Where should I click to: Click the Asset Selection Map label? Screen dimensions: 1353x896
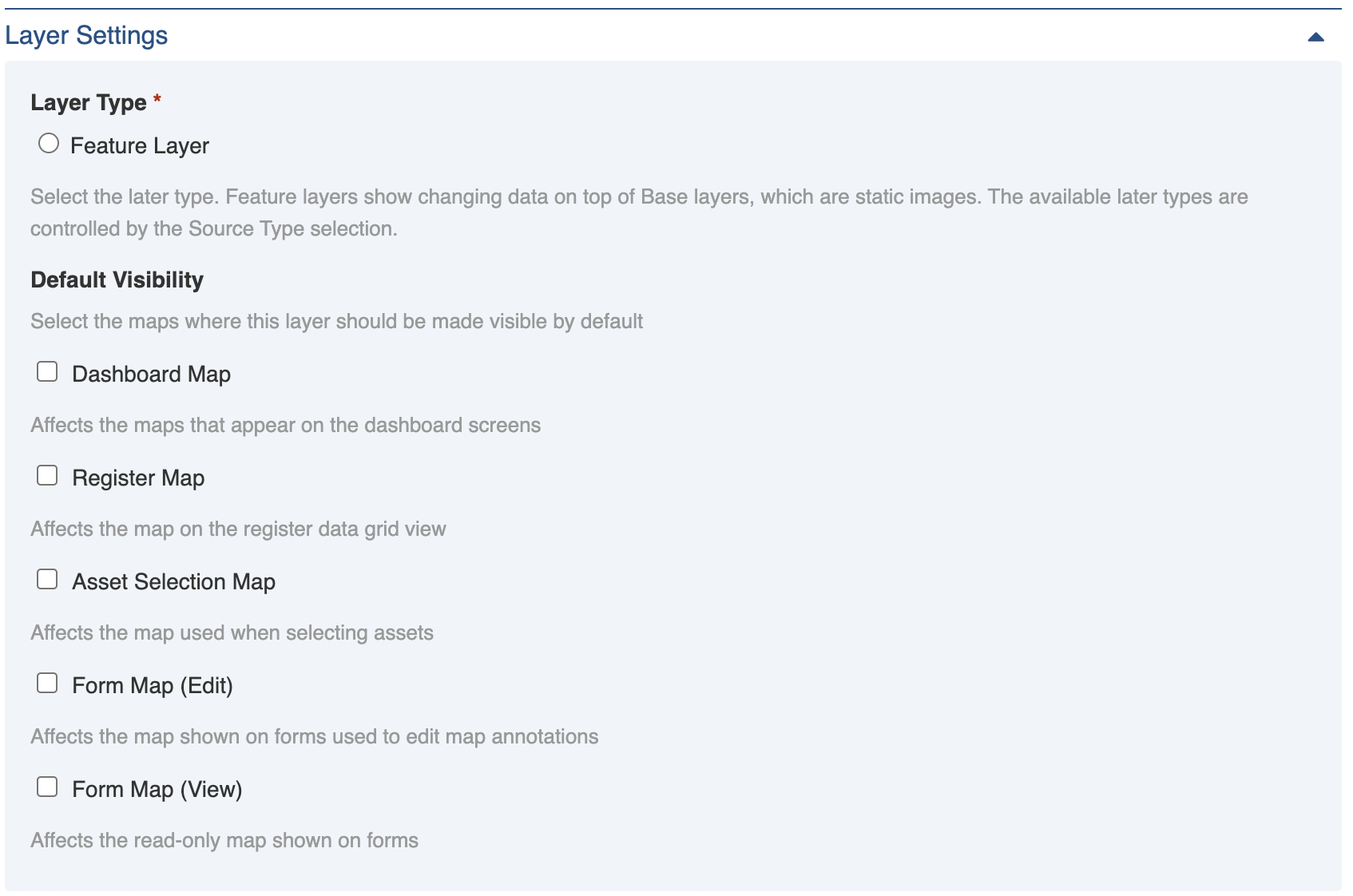(x=173, y=581)
